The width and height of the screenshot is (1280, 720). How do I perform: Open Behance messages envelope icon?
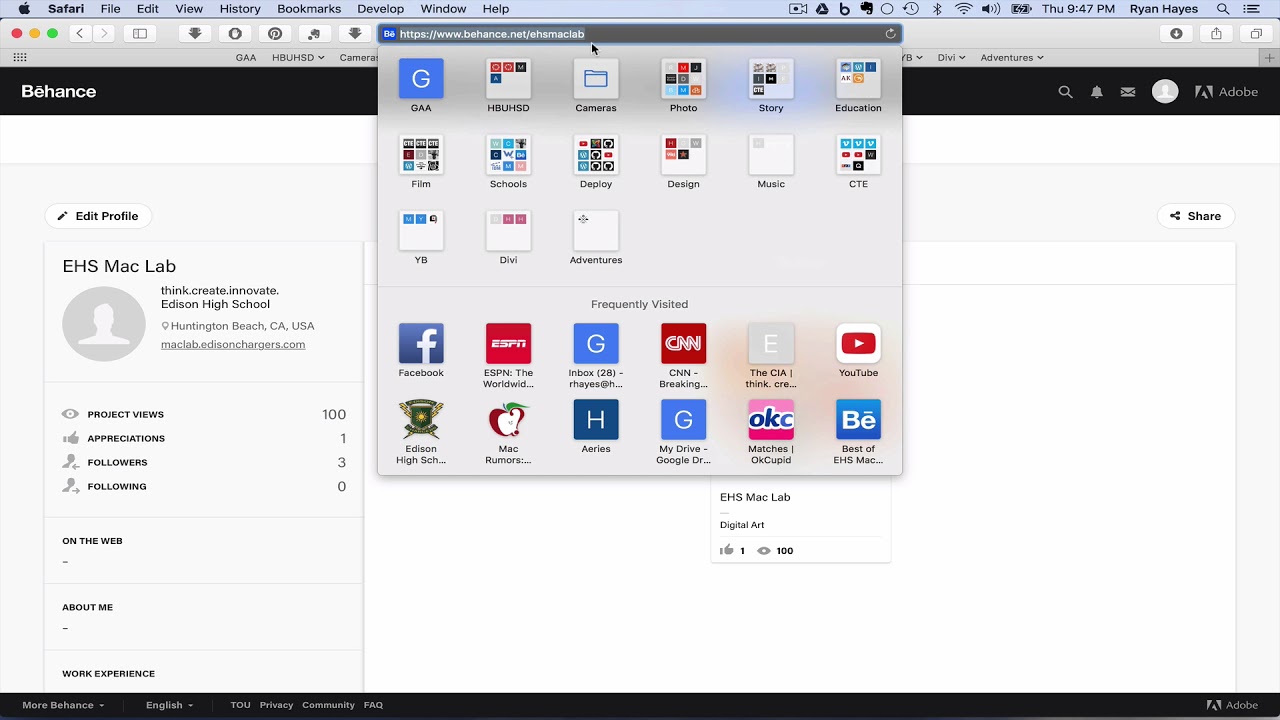(x=1128, y=92)
